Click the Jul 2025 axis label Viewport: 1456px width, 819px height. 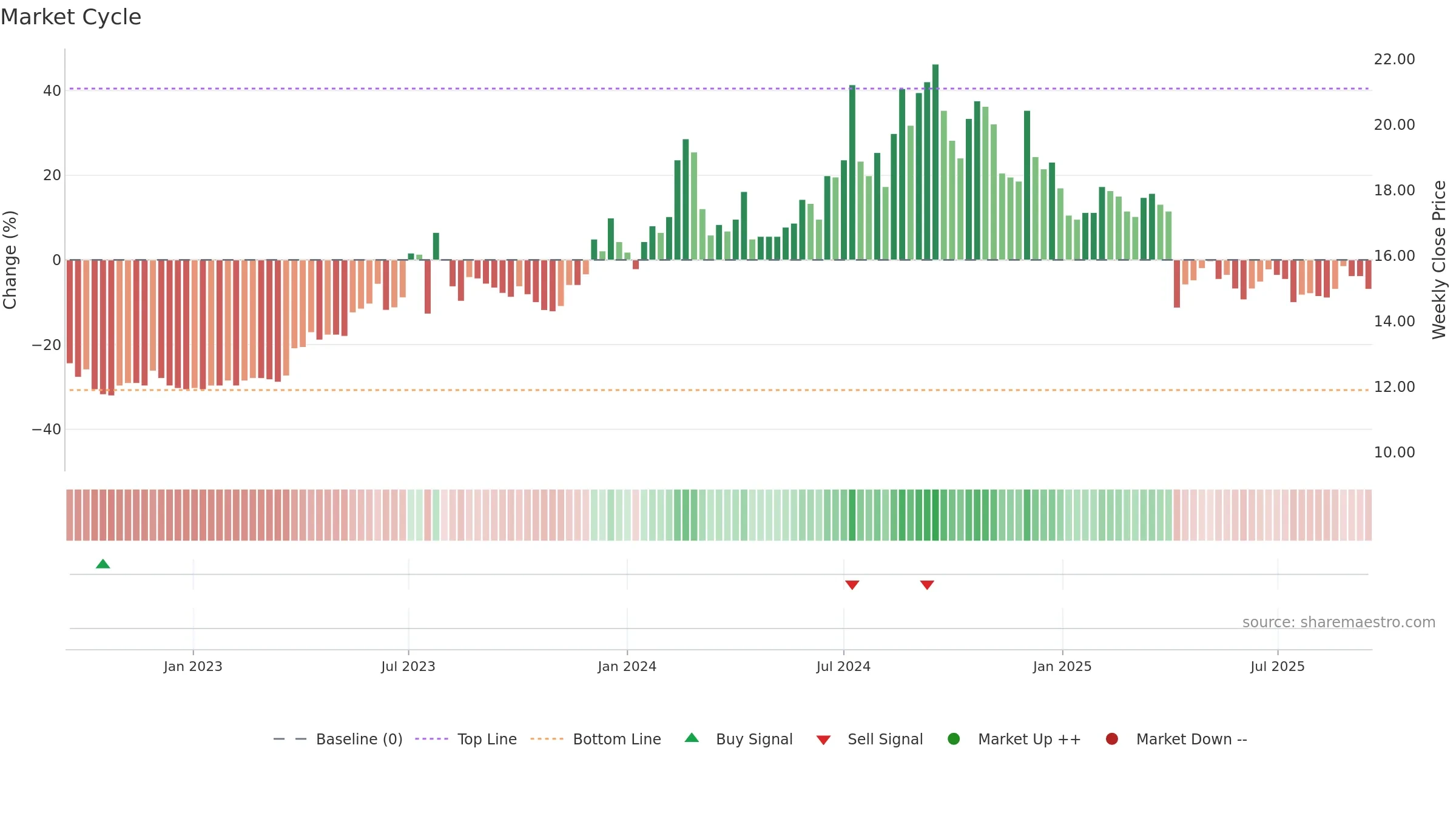tap(1278, 667)
